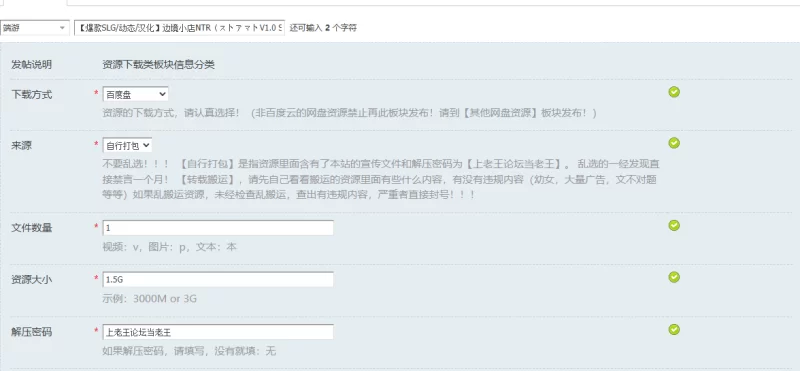800x371 pixels.
Task: Click the 文件数量 input field
Action: pyautogui.click(x=218, y=228)
